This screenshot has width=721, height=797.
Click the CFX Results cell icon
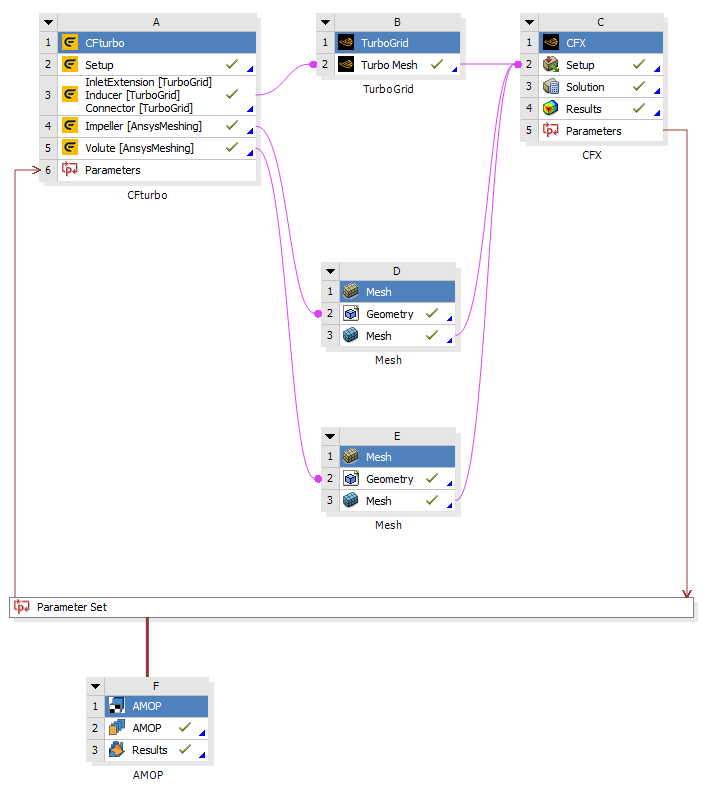pos(551,108)
